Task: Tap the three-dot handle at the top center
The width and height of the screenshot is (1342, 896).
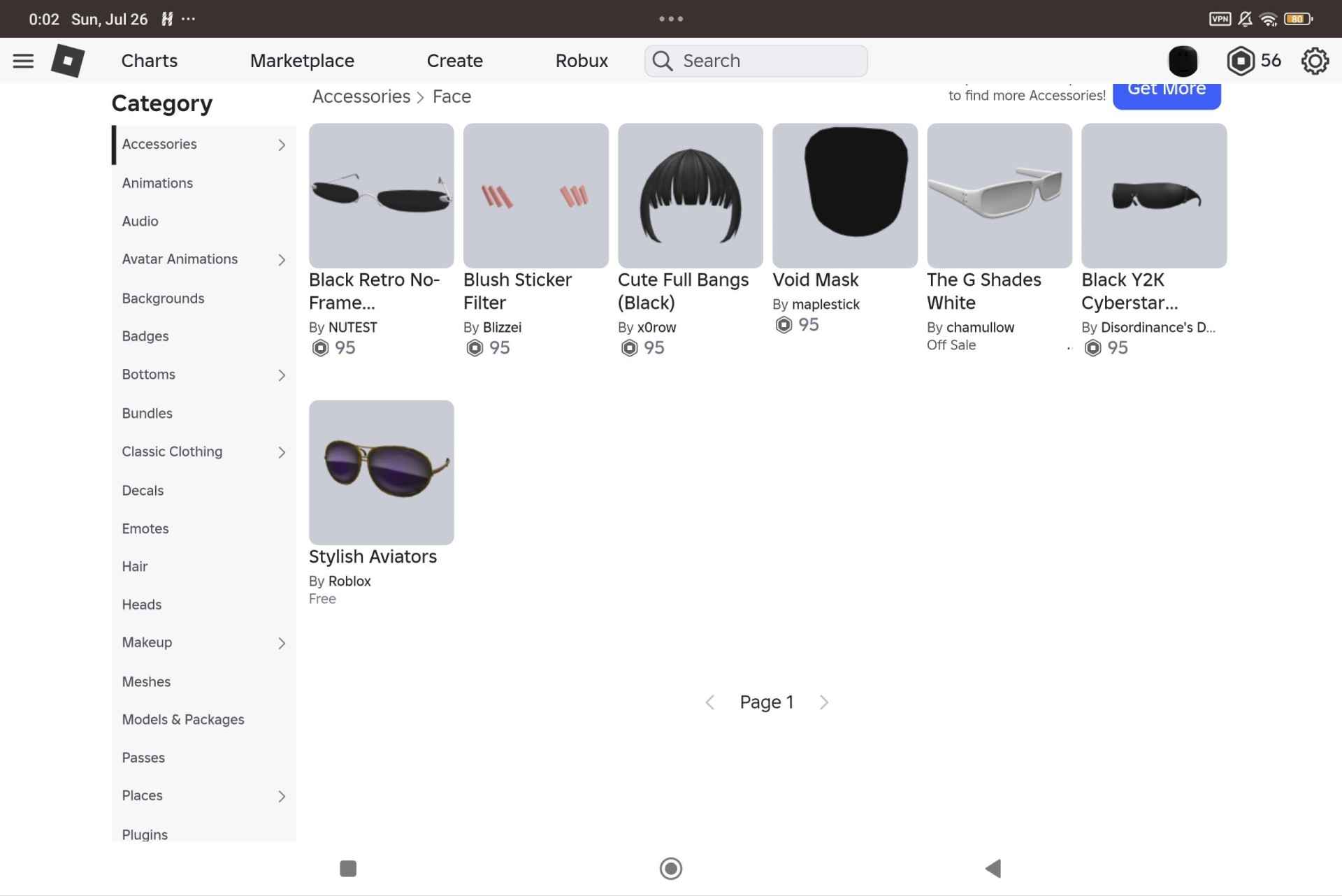Action: [671, 19]
